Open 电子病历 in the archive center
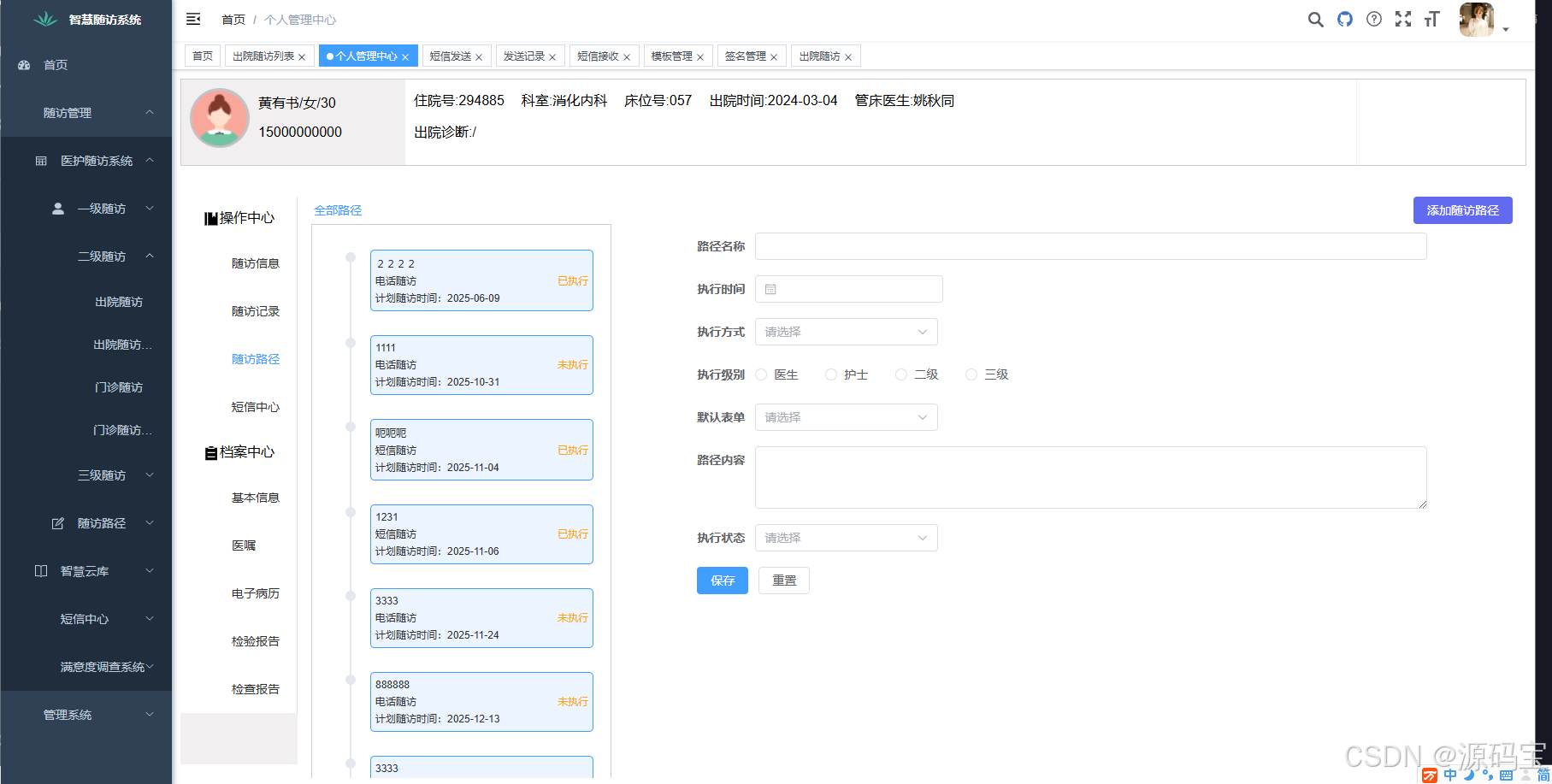The image size is (1552, 784). coord(256,593)
